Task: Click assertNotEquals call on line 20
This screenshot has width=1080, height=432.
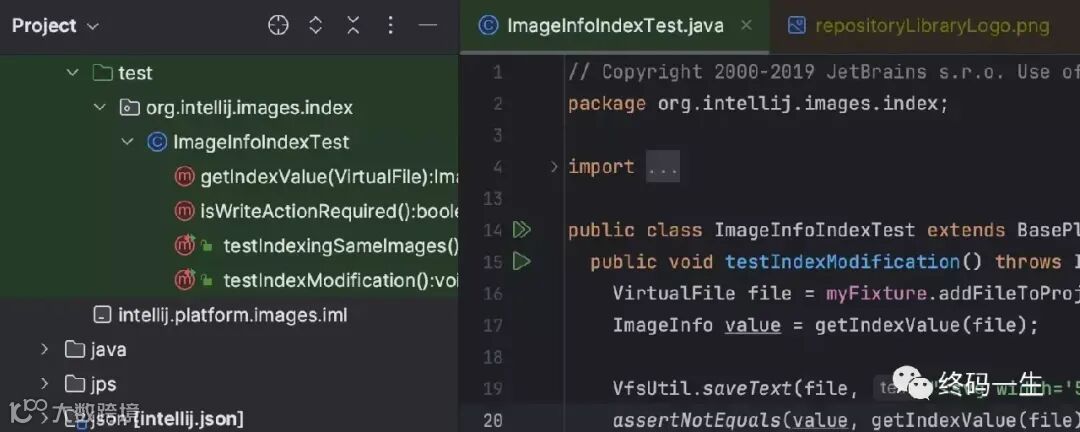Action: click(x=696, y=420)
